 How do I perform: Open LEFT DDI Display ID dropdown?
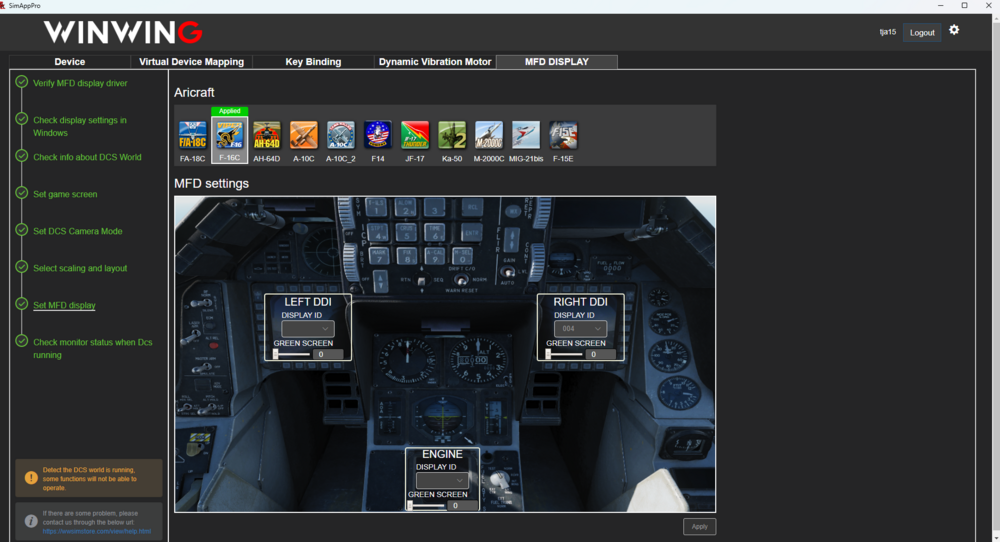pyautogui.click(x=308, y=329)
